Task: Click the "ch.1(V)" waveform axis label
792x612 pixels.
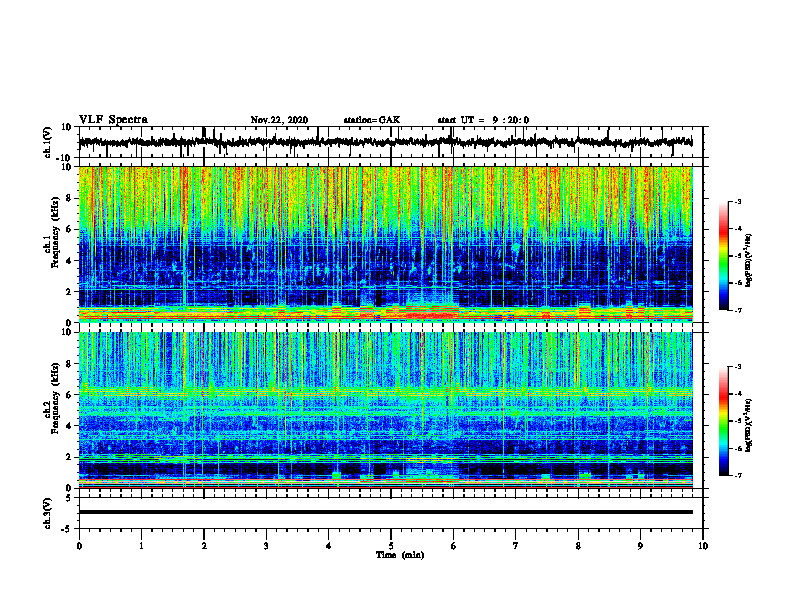Action: pyautogui.click(x=48, y=142)
